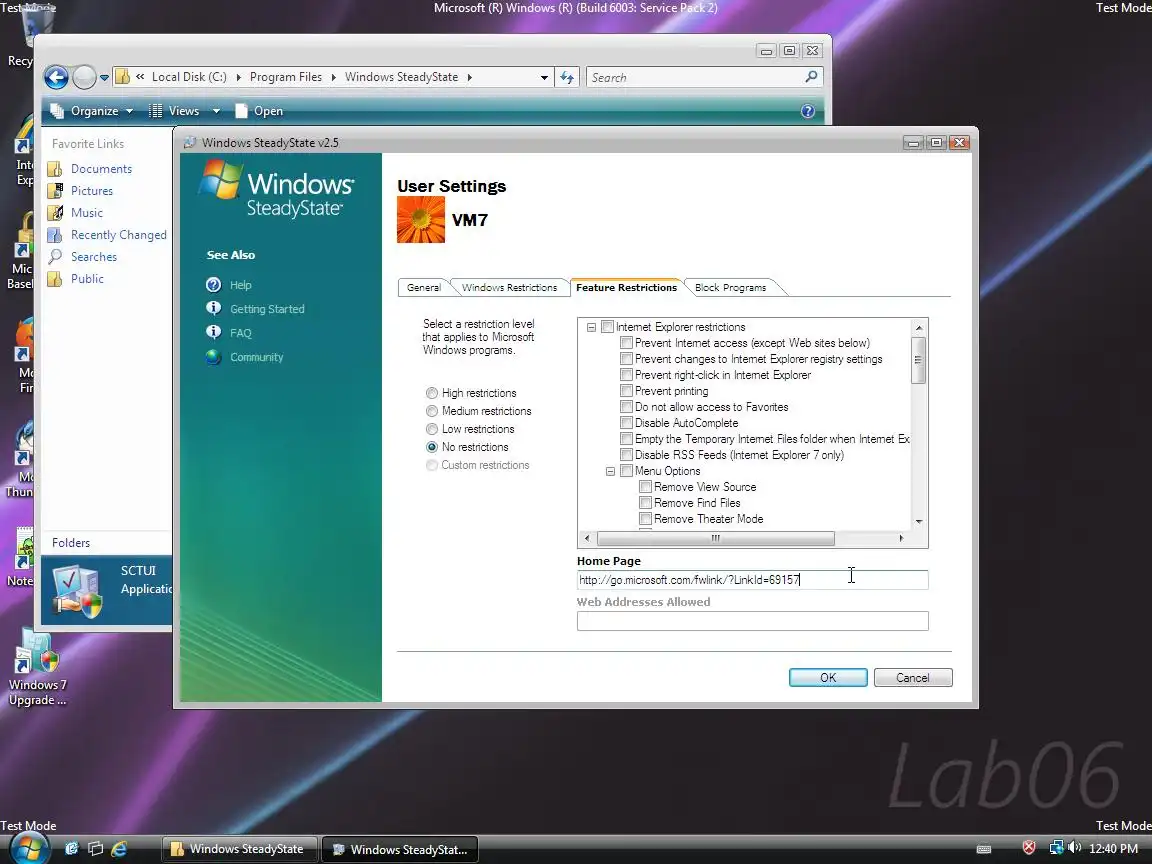Check Internet Explorer restrictions checkbox

click(608, 327)
